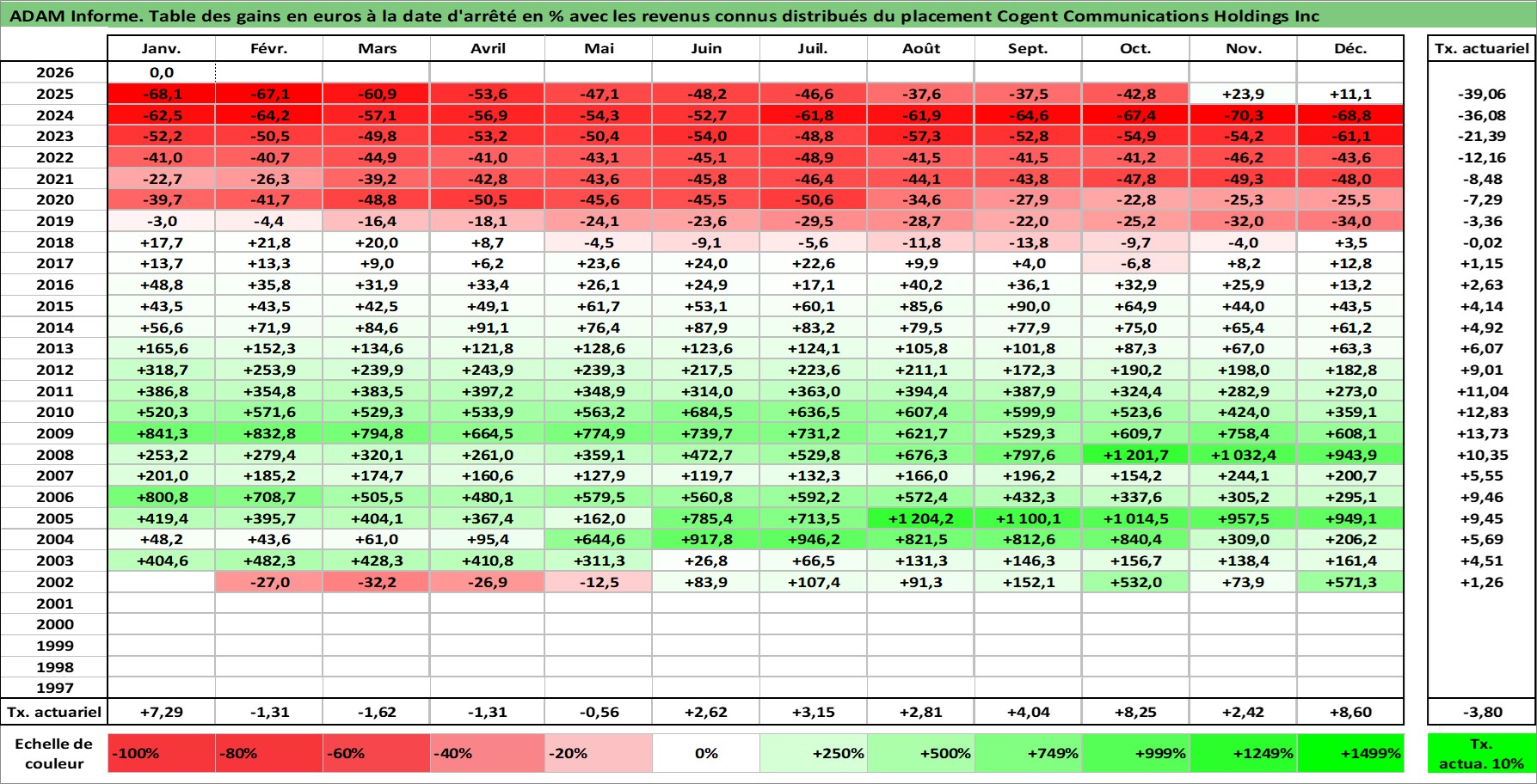Image resolution: width=1537 pixels, height=784 pixels.
Task: Click the +532,0 cell in 2002
Action: tap(1135, 582)
